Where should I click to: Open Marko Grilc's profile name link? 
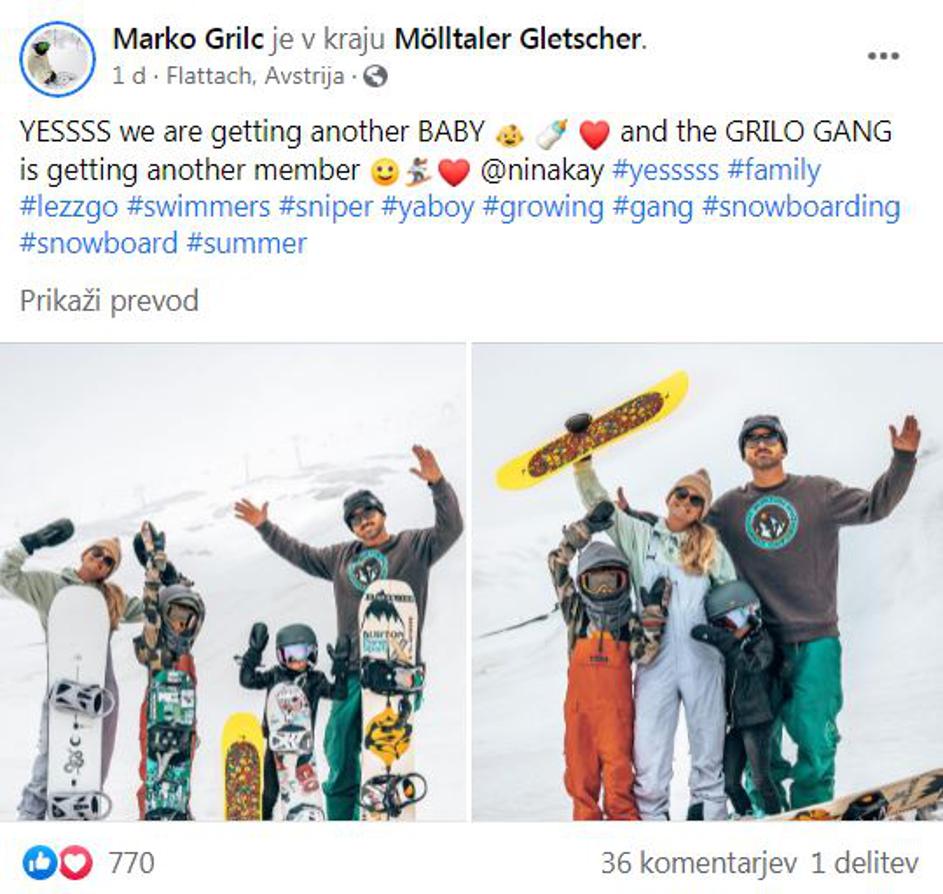point(188,39)
